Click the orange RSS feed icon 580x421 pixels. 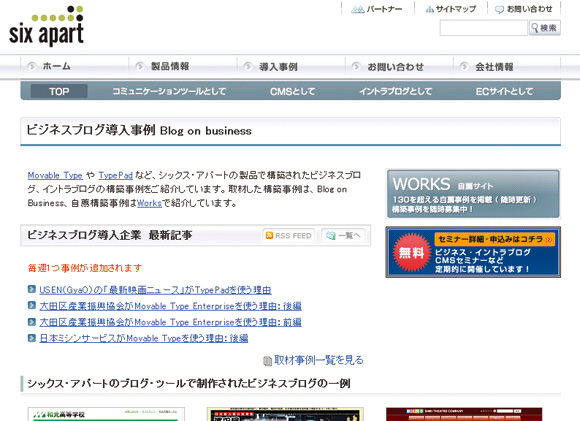pos(269,235)
